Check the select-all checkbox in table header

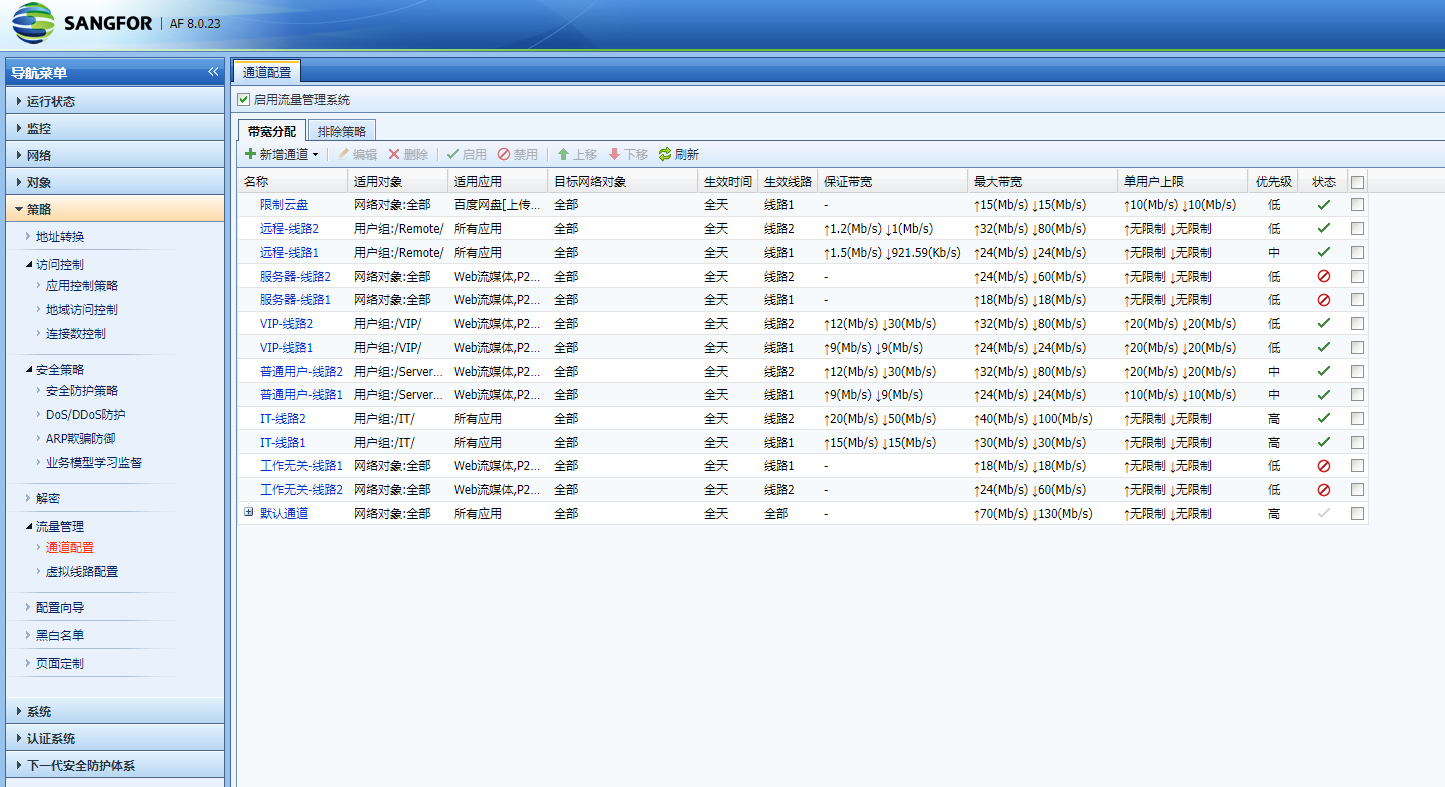tap(1357, 182)
